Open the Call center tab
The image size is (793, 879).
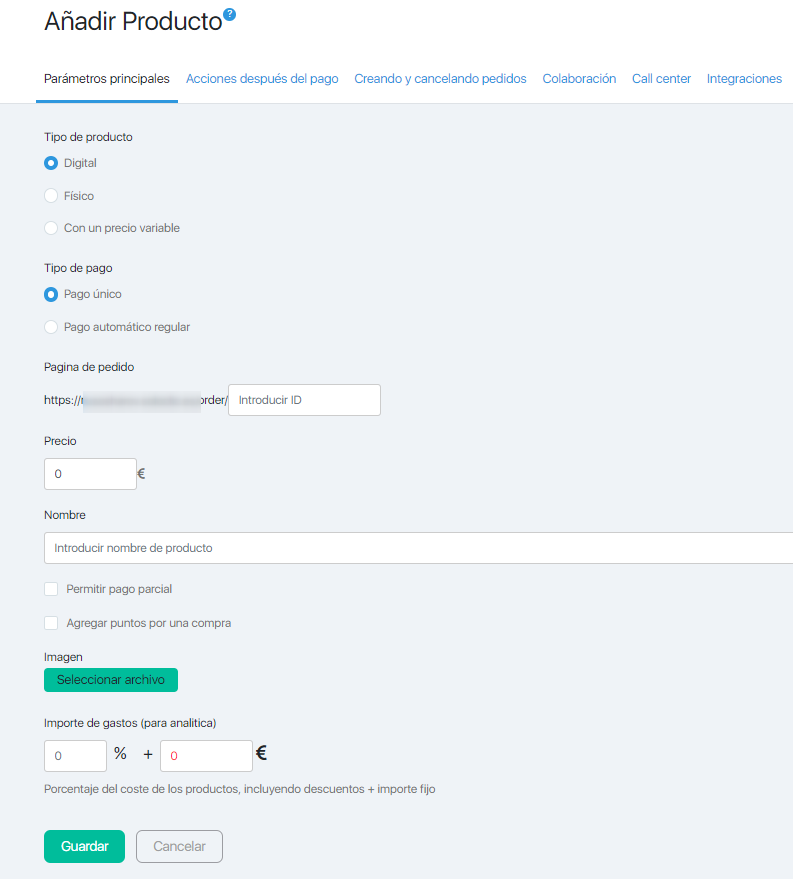661,79
